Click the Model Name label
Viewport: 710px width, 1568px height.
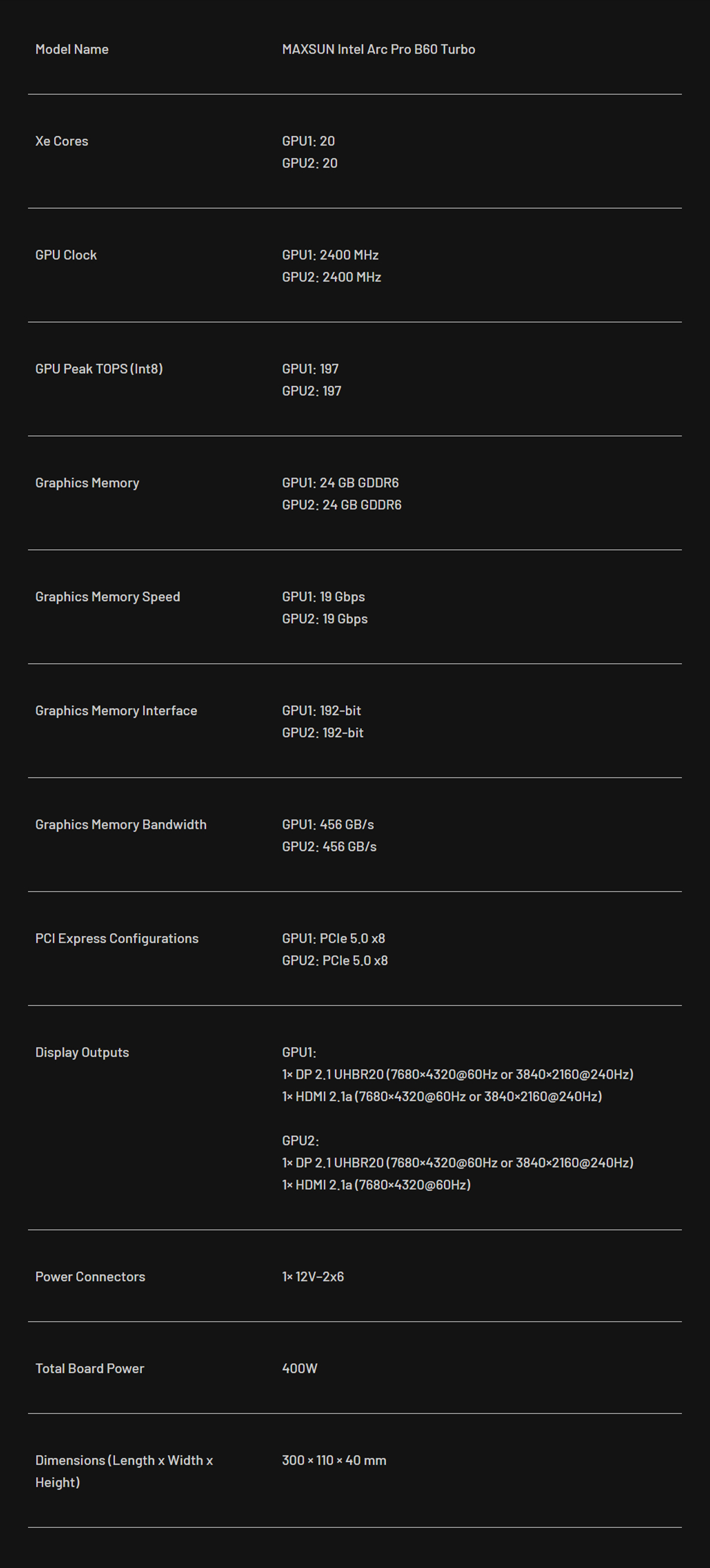72,49
